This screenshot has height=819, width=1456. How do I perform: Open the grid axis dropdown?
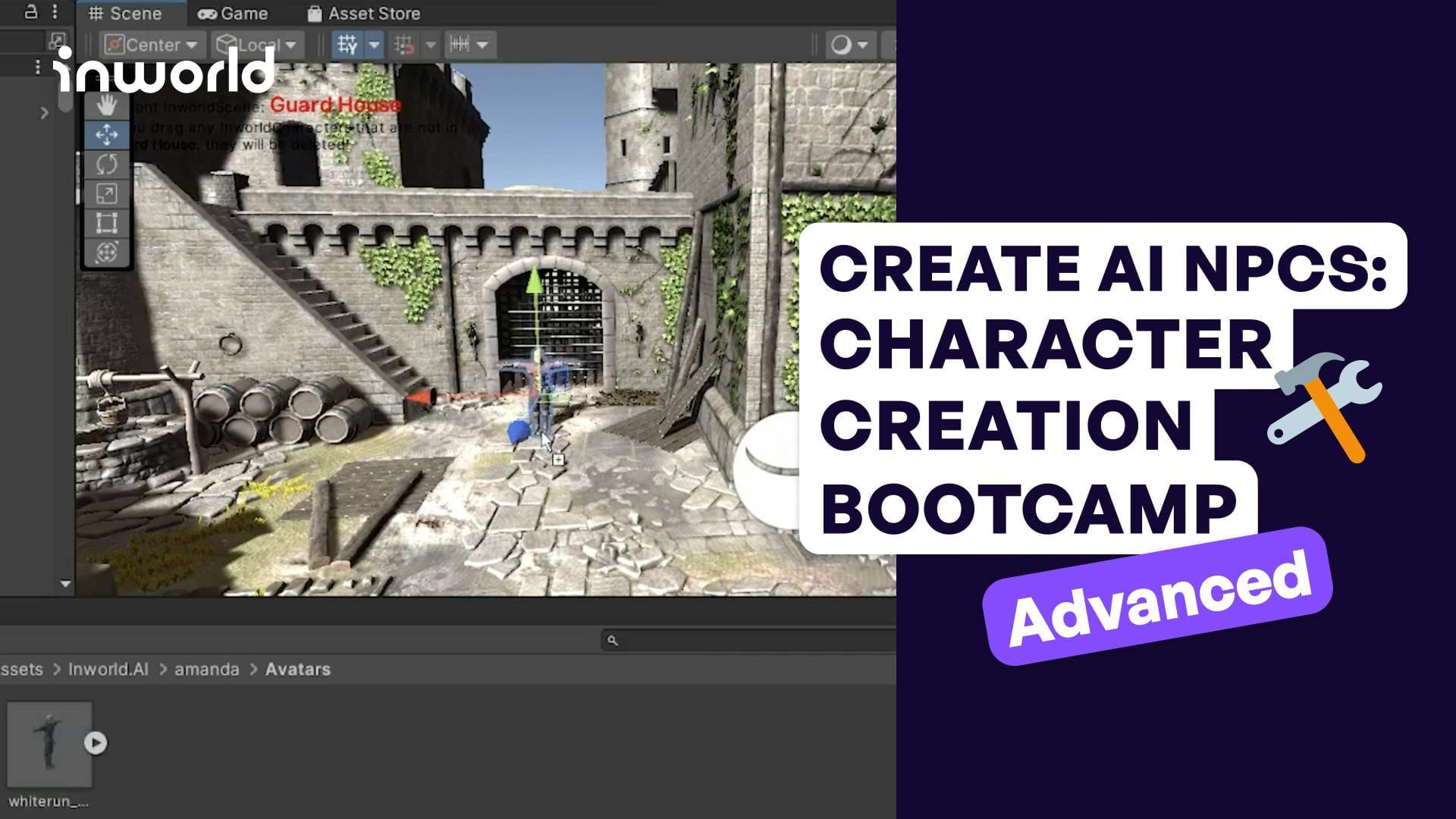(x=375, y=44)
